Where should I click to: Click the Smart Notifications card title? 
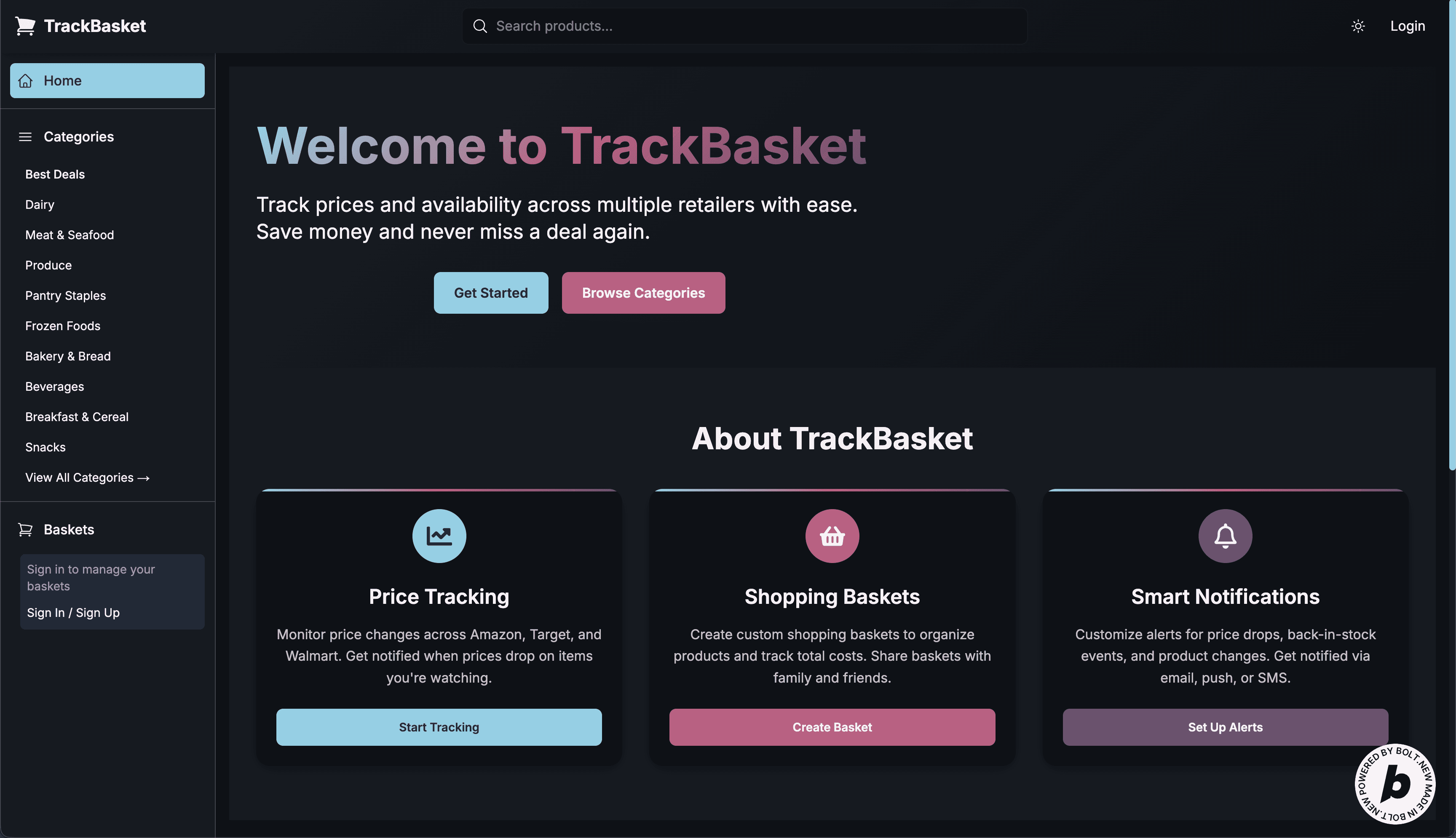1225,597
